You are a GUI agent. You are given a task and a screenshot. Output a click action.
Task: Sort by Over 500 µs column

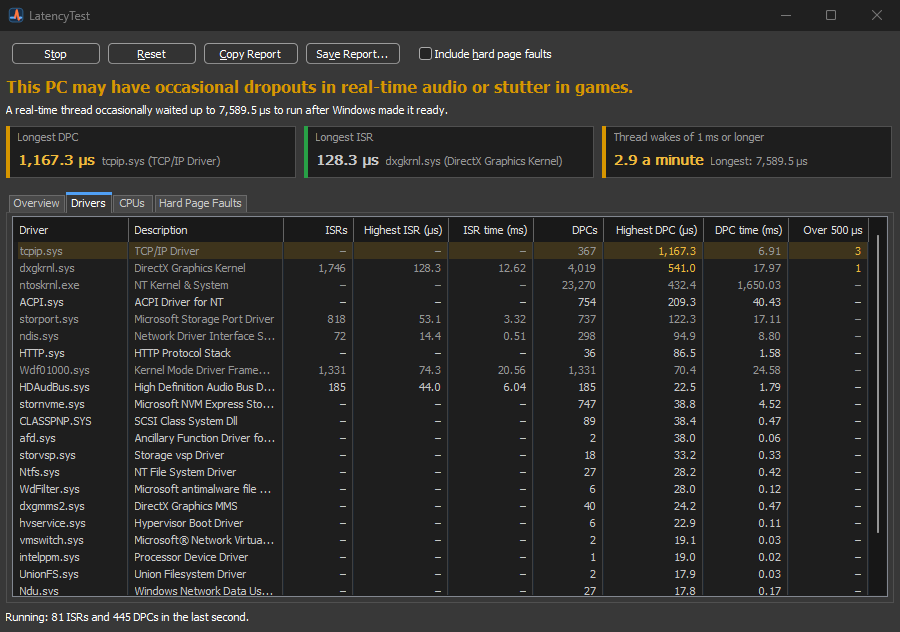[828, 230]
